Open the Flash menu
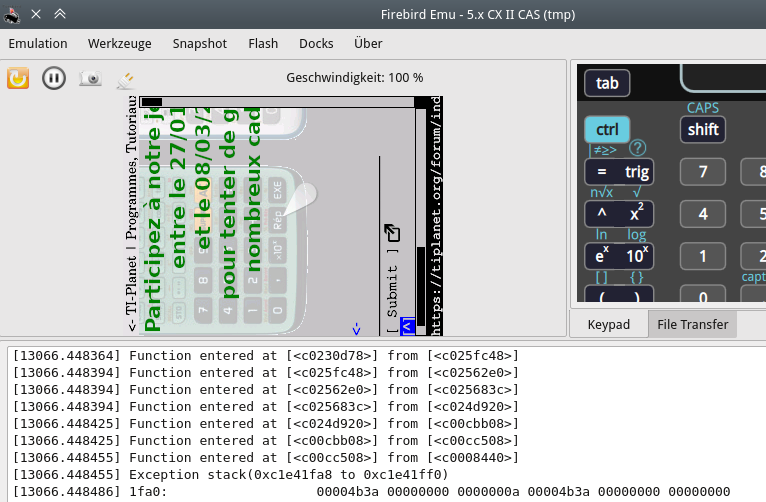Viewport: 766px width, 502px height. 263,43
